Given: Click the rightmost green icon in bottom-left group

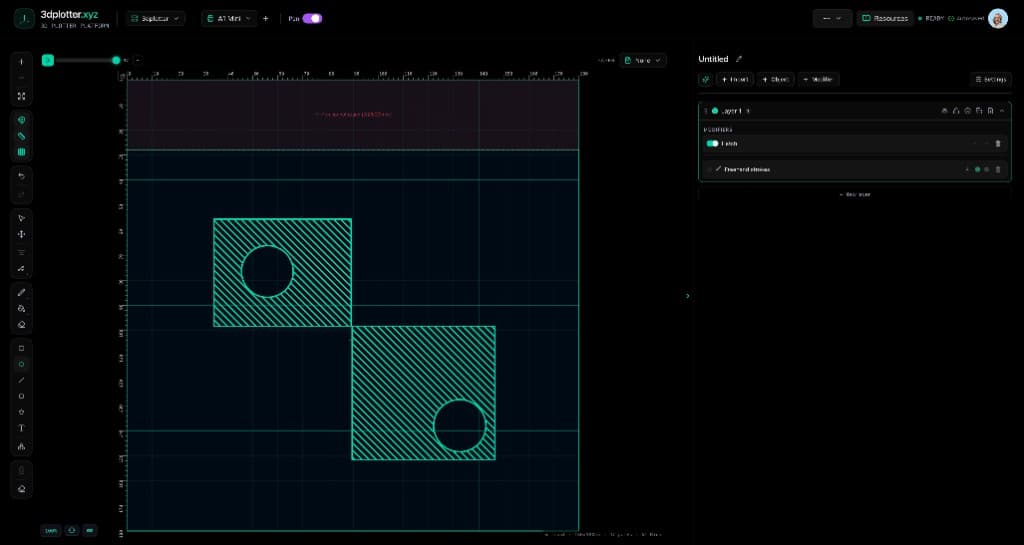Looking at the screenshot, I should [x=90, y=531].
